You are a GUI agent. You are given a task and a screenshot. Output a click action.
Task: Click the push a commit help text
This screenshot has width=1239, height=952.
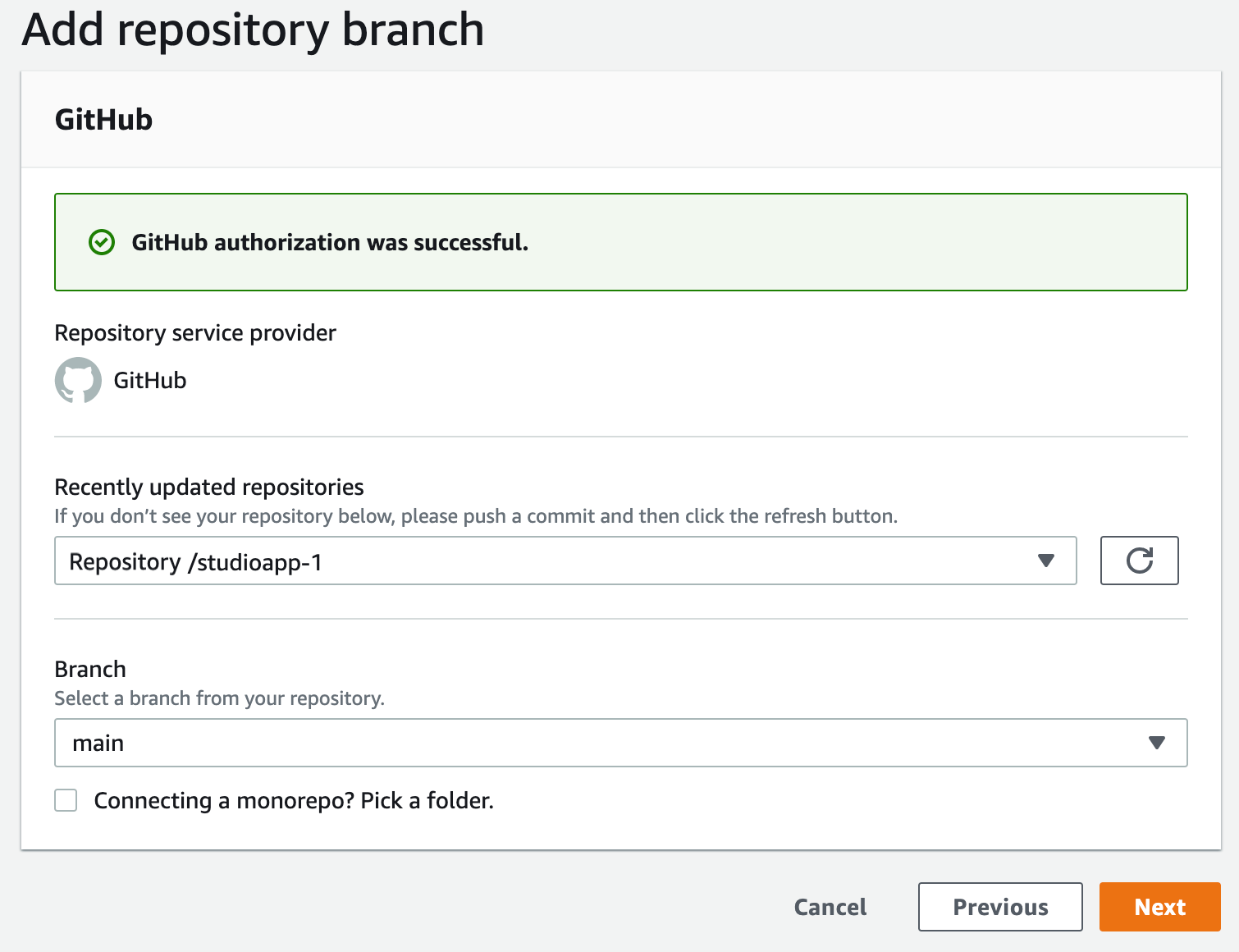coord(476,516)
